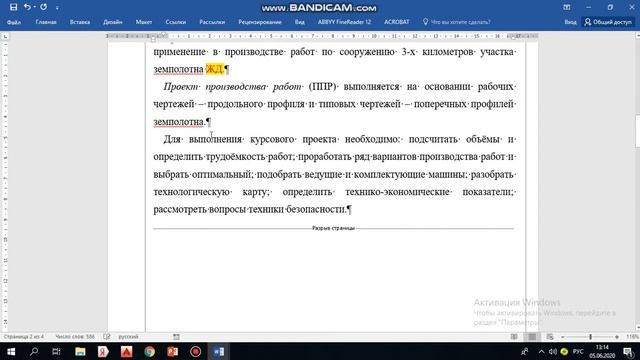Viewport: 640px width, 360px height.
Task: Switch to Read Mode view
Action: point(514,337)
